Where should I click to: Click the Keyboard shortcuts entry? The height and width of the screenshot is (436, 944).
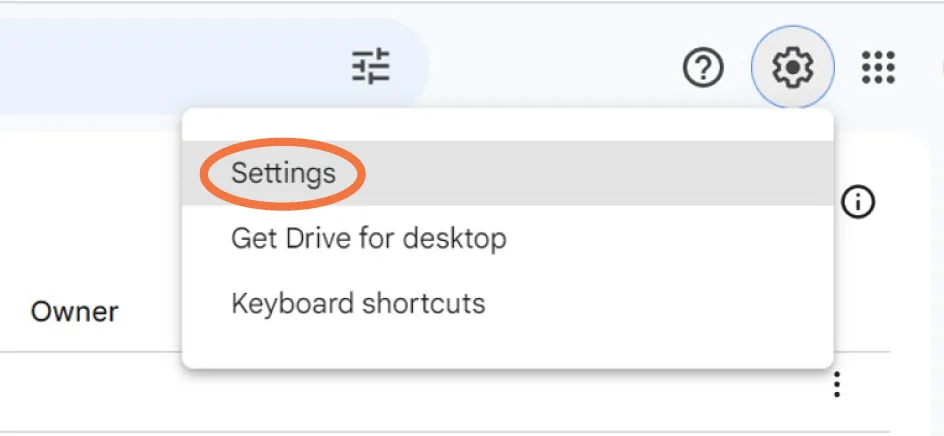[358, 303]
